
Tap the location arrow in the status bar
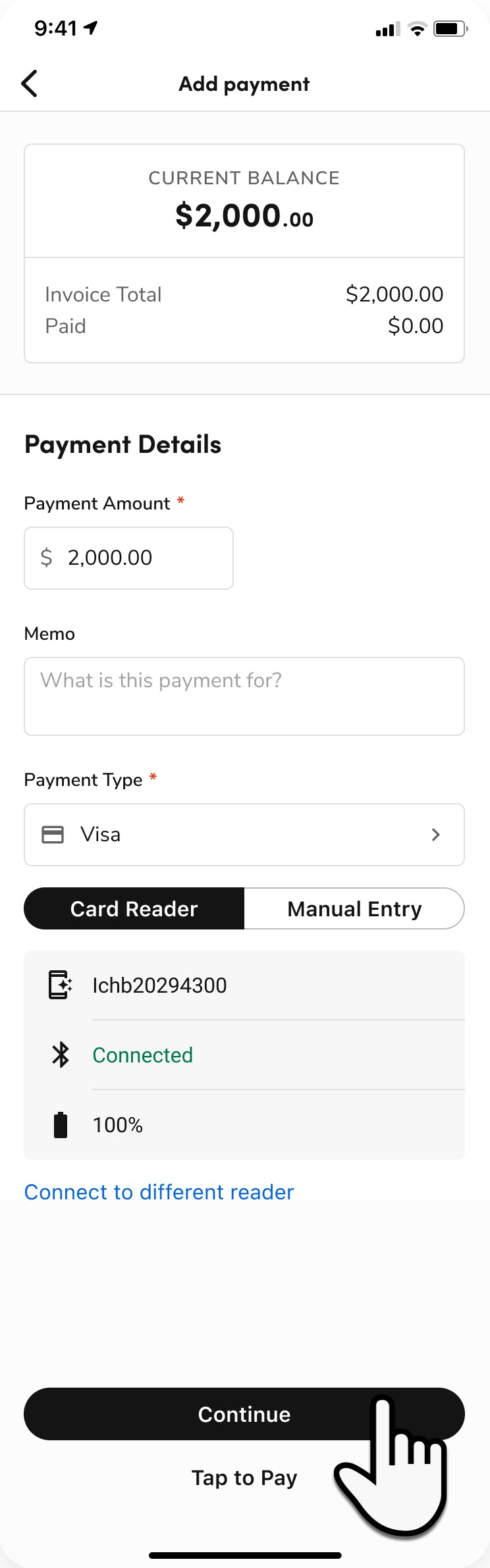click(x=90, y=28)
